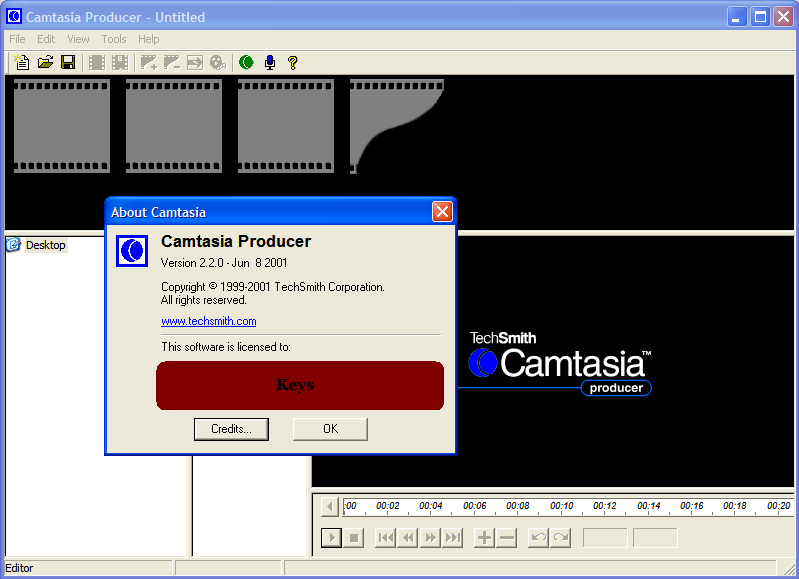
Task: Click the Camtasia logo icon in About dialog
Action: tap(132, 251)
